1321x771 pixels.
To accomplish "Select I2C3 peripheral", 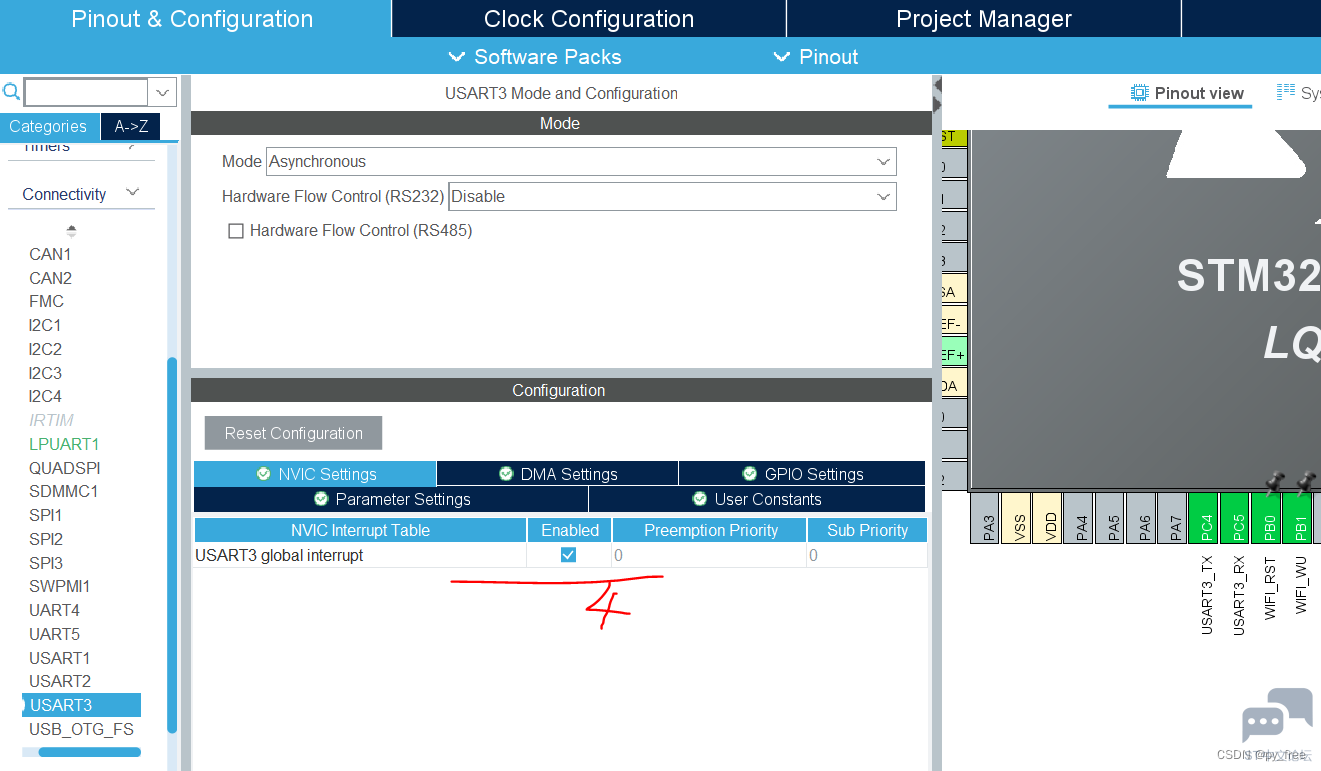I will coord(45,373).
